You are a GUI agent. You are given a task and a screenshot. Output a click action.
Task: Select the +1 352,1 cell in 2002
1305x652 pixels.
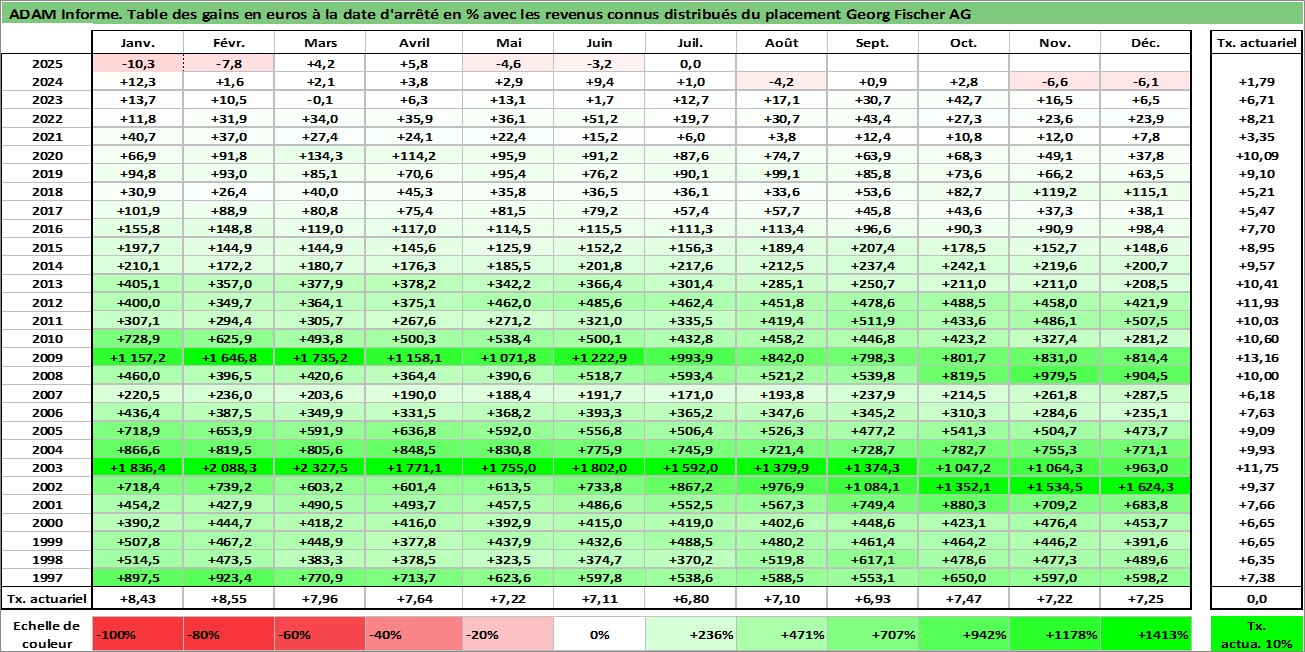pyautogui.click(x=962, y=485)
